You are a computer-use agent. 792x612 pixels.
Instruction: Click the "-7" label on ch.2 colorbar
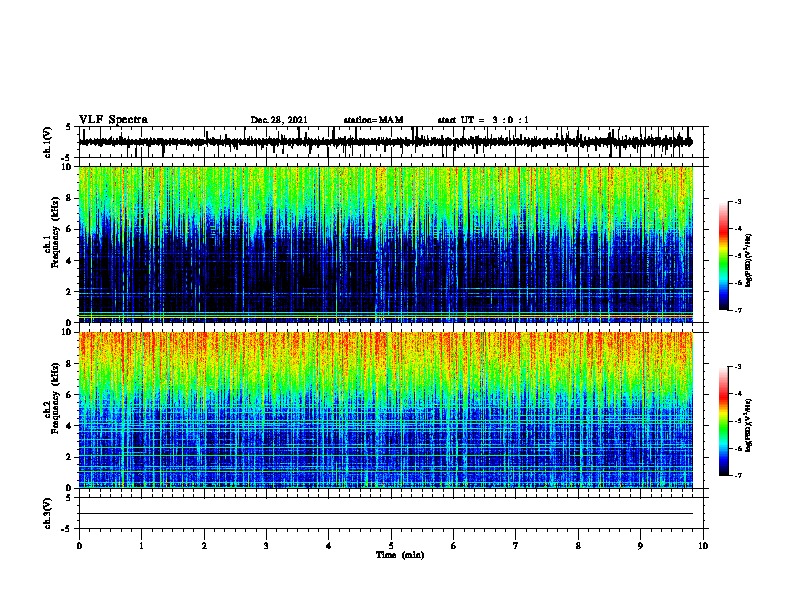pos(738,475)
